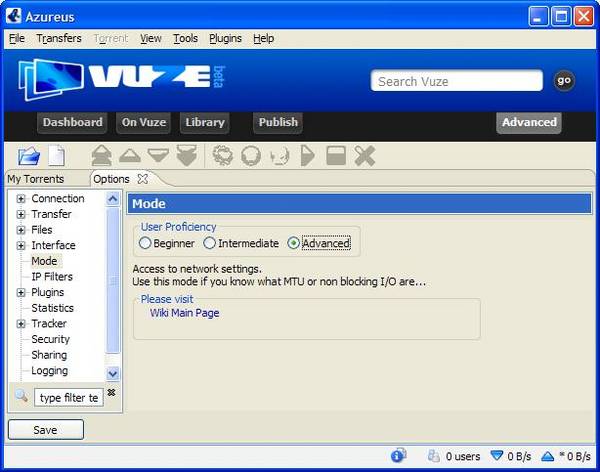The width and height of the screenshot is (600, 472).
Task: Close the Options tab with X
Action: [x=143, y=178]
